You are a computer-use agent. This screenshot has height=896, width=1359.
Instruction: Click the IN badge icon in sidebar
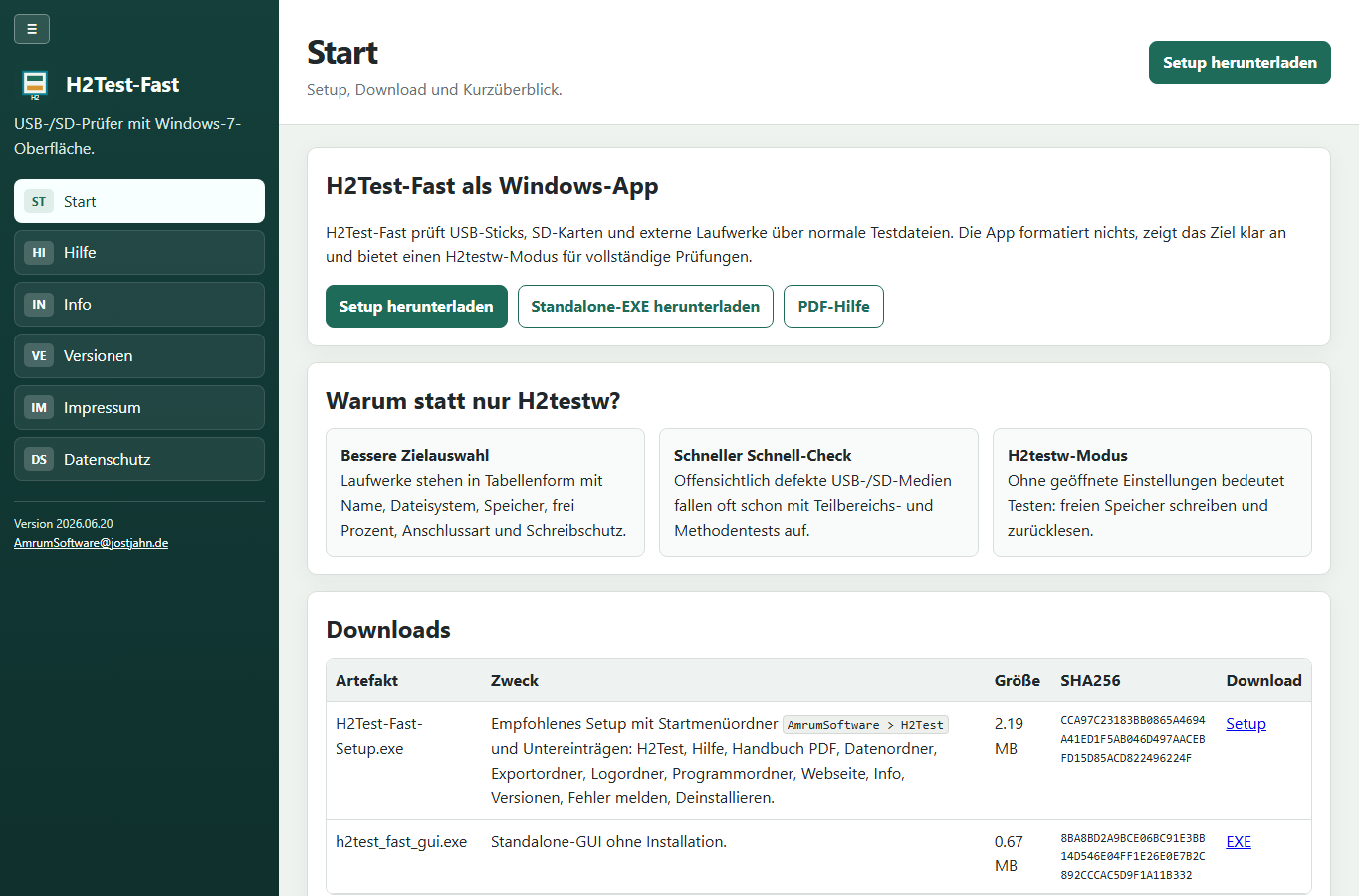39,305
